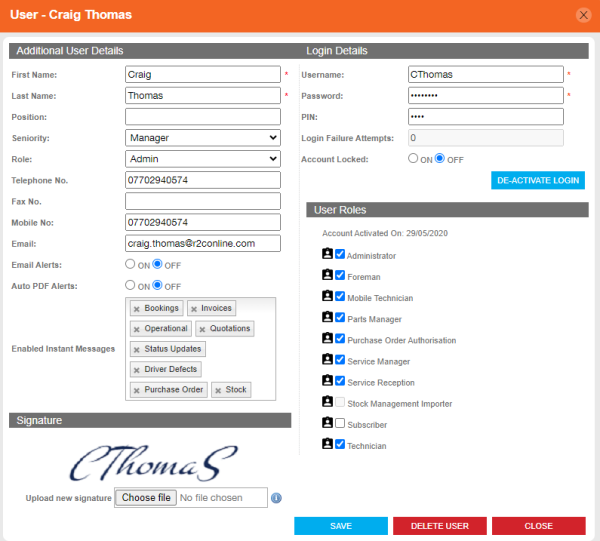Click the Save button
Screen dimensions: 600x541
340,526
